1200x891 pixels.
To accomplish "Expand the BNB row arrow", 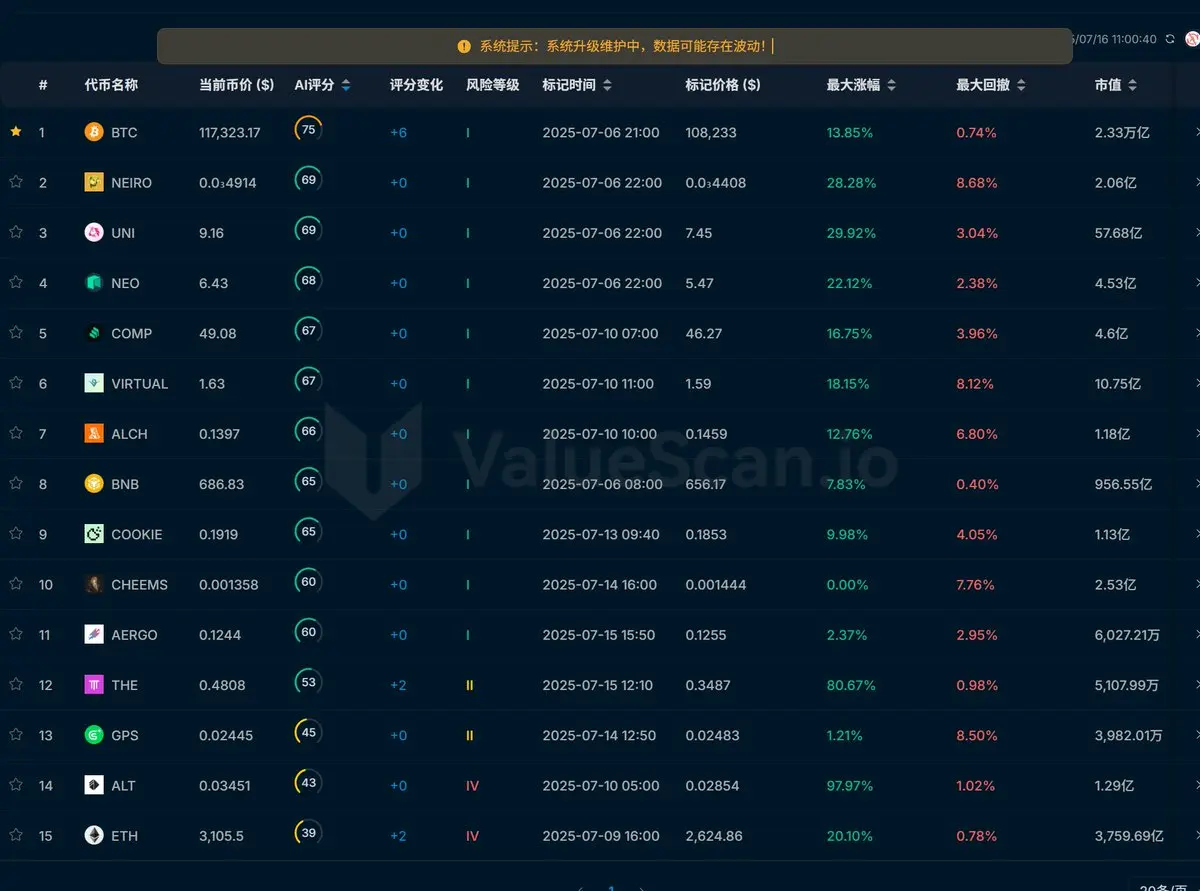I will (1196, 484).
